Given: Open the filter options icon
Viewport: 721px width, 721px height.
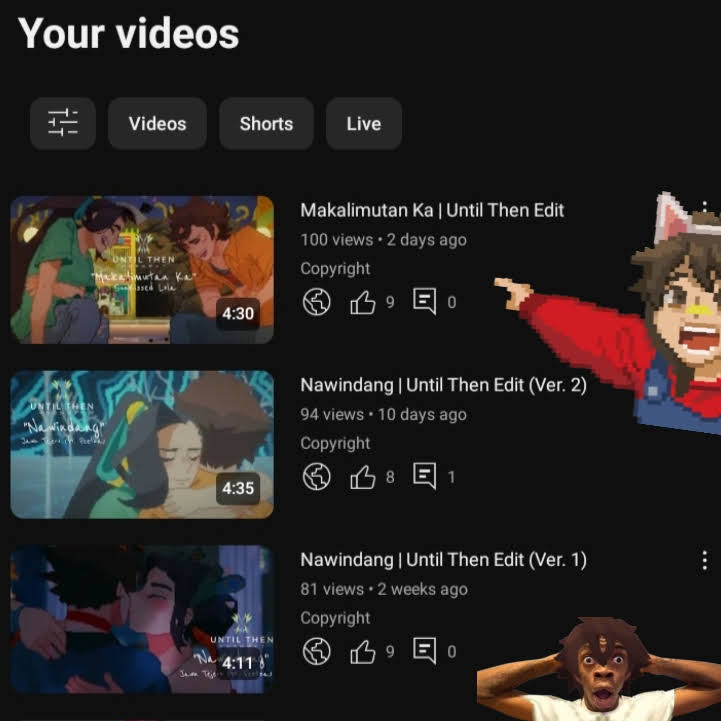Looking at the screenshot, I should click(x=62, y=124).
